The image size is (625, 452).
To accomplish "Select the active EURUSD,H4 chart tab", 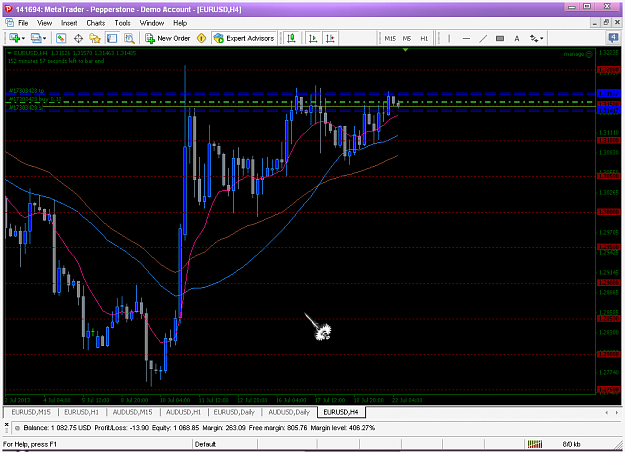I will tap(341, 412).
